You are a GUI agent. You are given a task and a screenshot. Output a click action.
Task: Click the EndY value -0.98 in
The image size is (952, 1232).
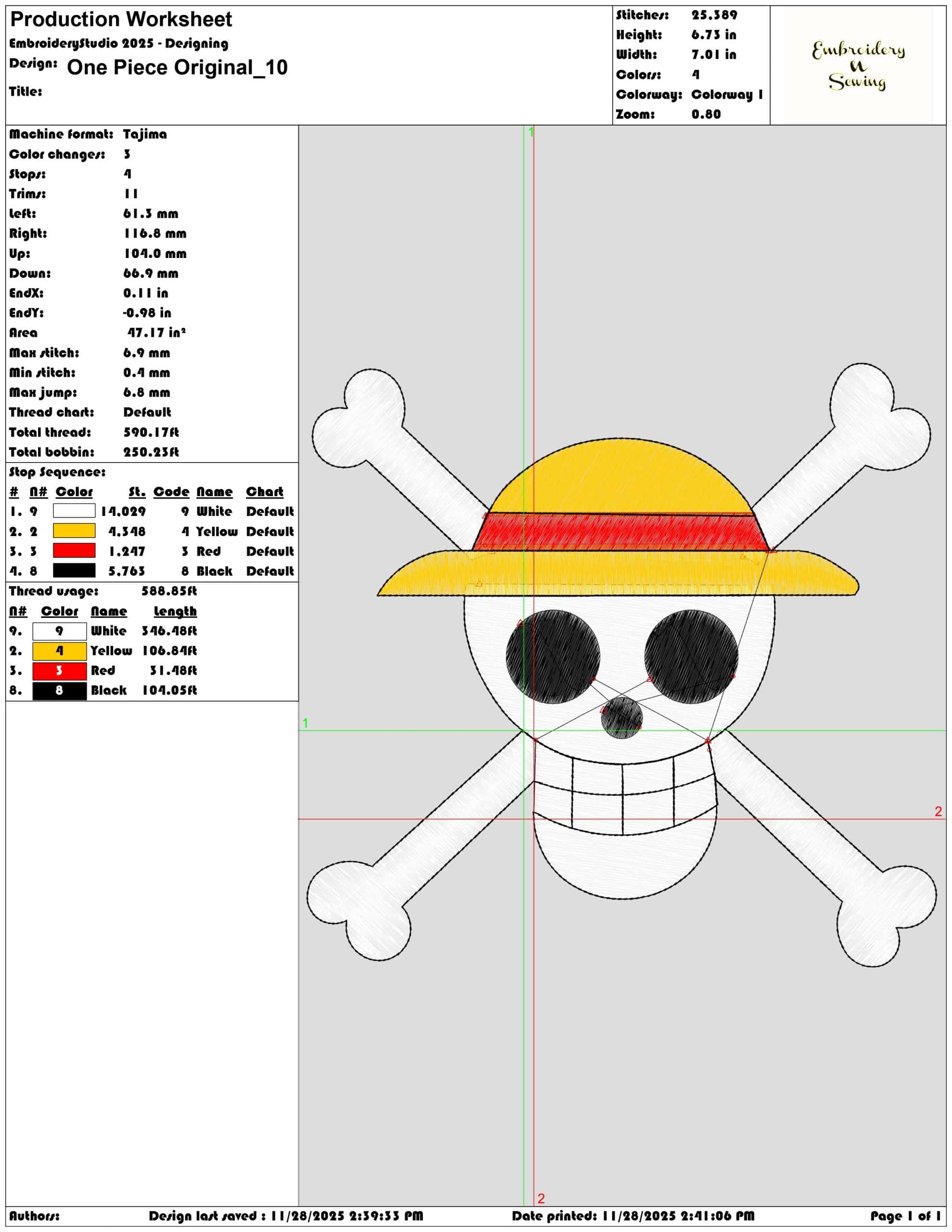coord(147,312)
